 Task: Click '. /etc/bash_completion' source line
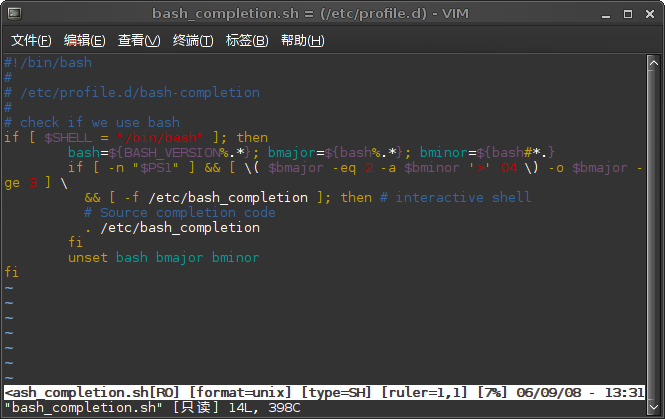click(172, 228)
